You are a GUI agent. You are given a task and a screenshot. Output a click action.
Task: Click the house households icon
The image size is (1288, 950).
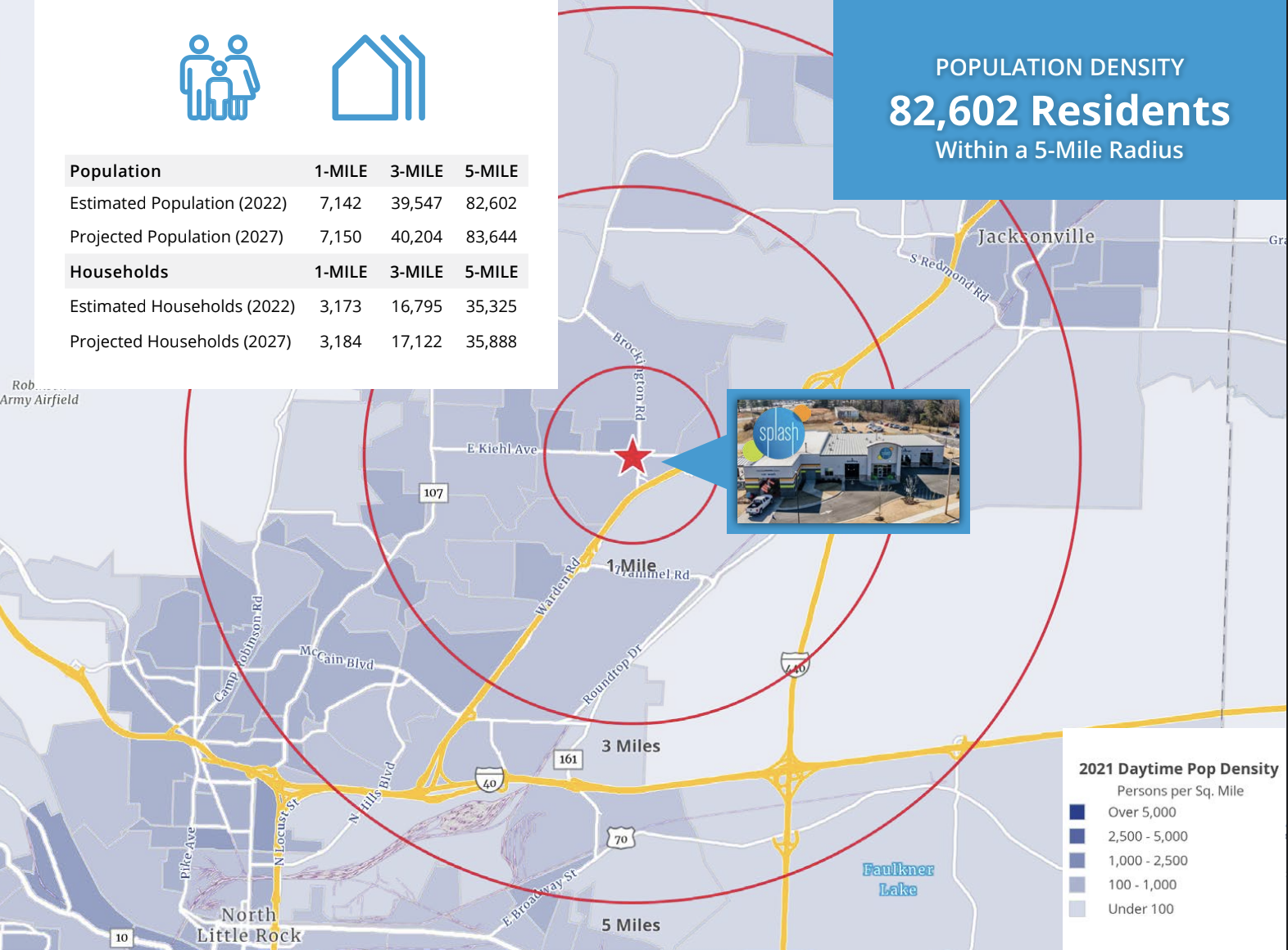pos(378,78)
